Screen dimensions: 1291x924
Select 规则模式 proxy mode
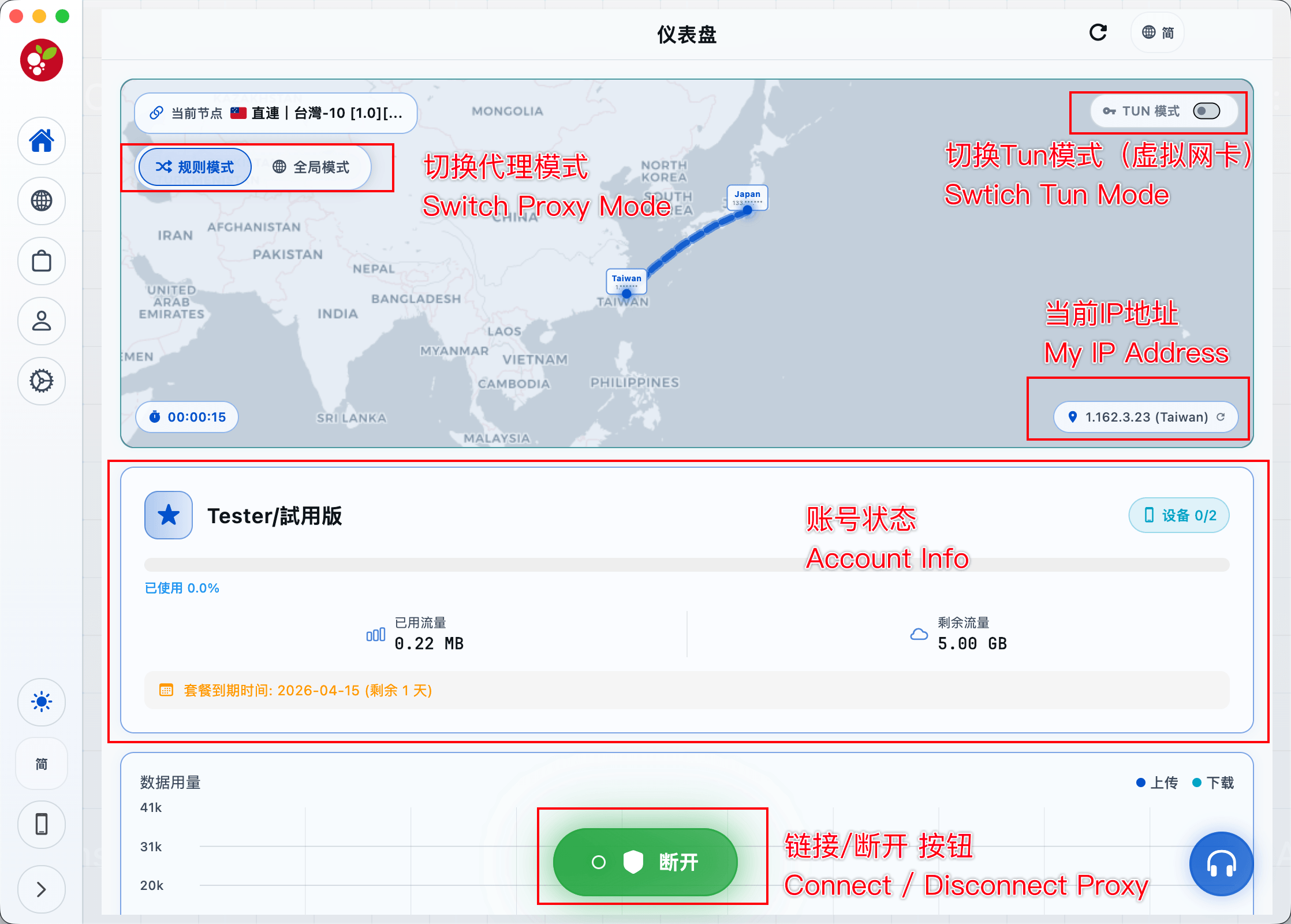(195, 167)
